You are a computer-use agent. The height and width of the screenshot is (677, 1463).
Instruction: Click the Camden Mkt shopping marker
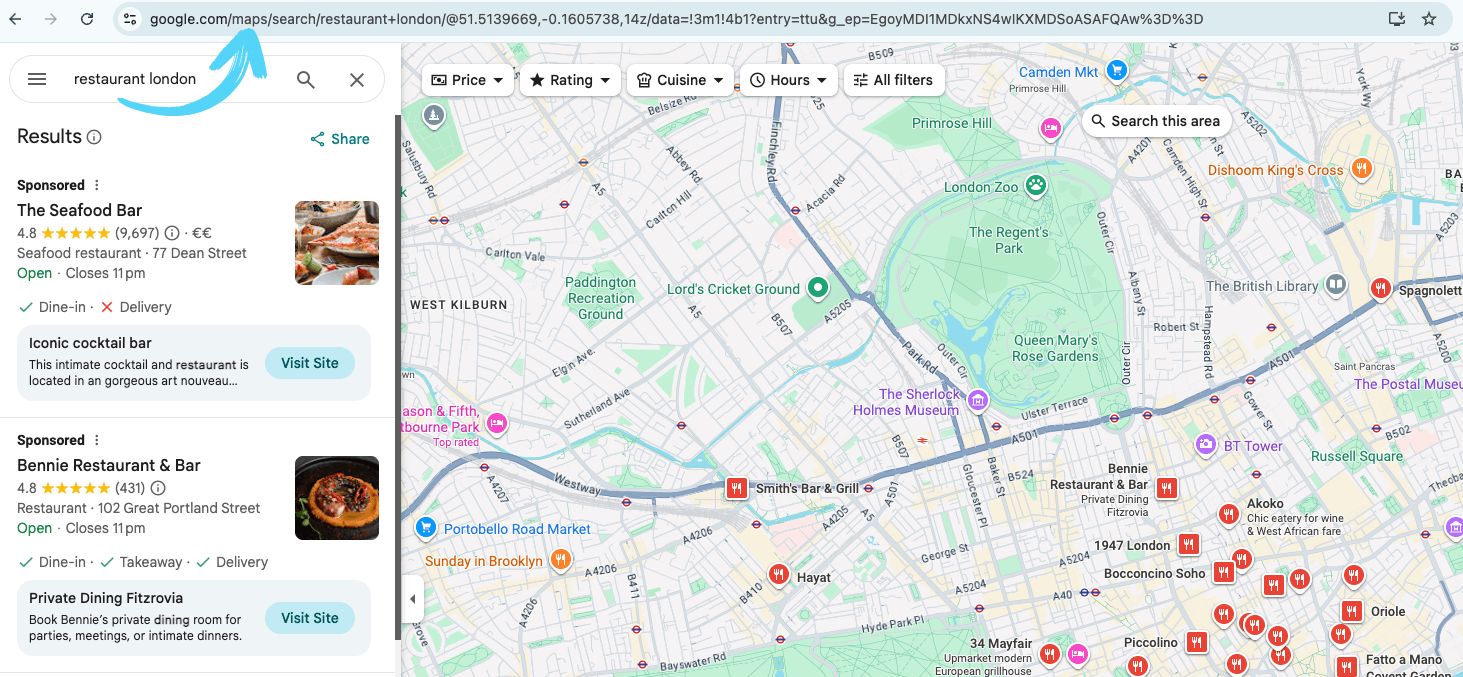1117,71
